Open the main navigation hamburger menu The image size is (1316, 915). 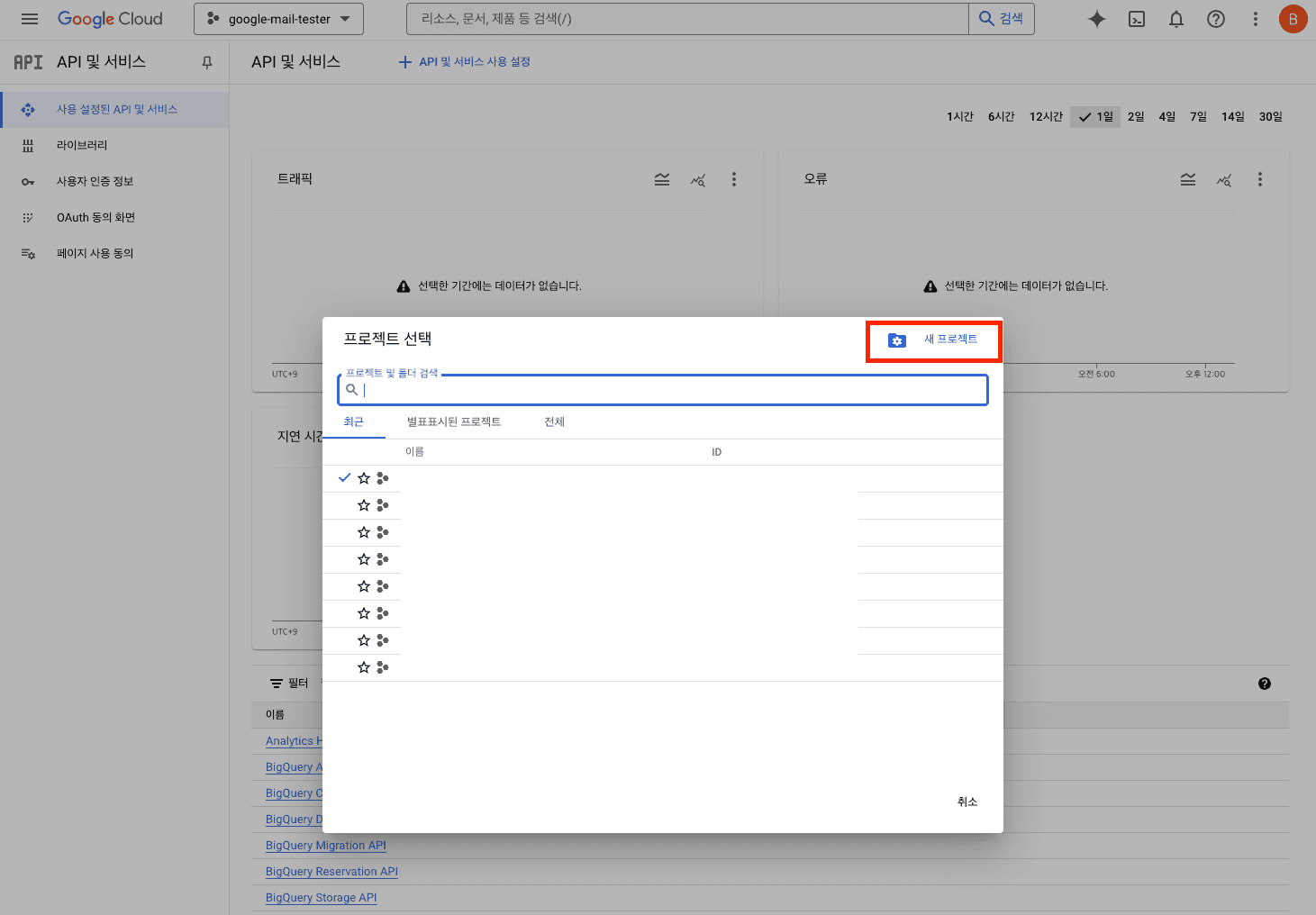(x=30, y=19)
